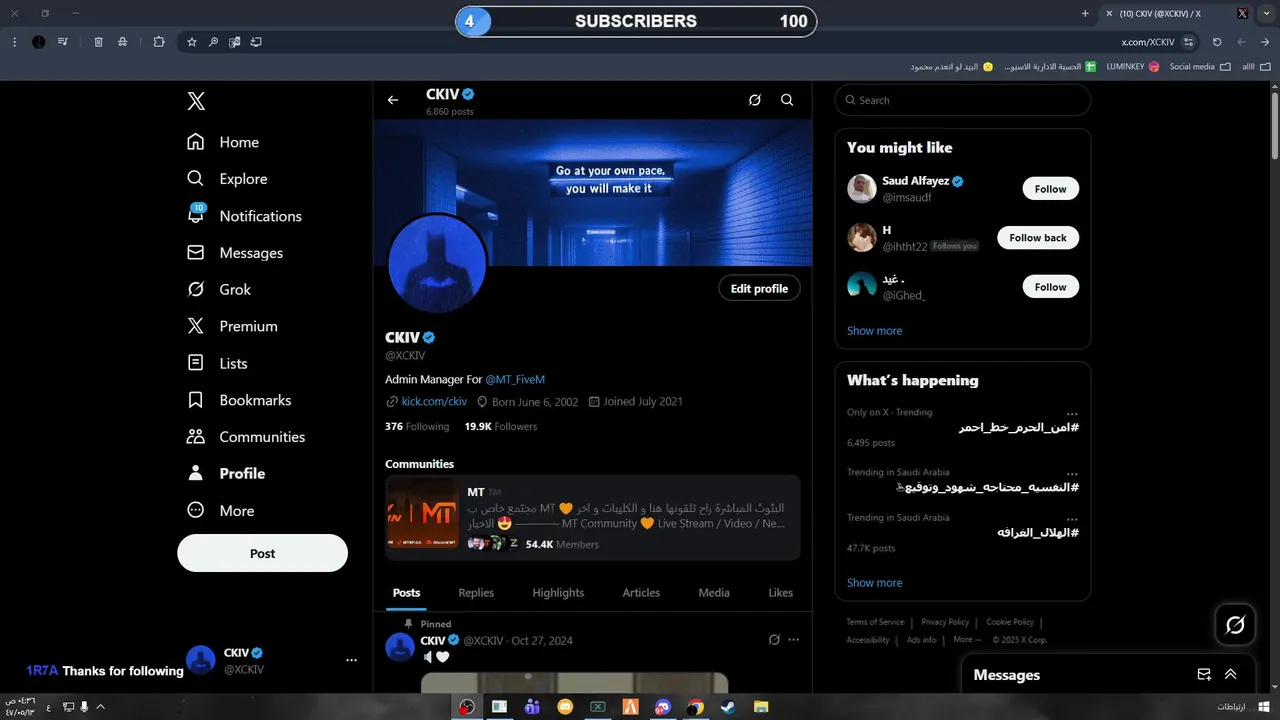Open the kick.com/ckiv link

tap(434, 401)
